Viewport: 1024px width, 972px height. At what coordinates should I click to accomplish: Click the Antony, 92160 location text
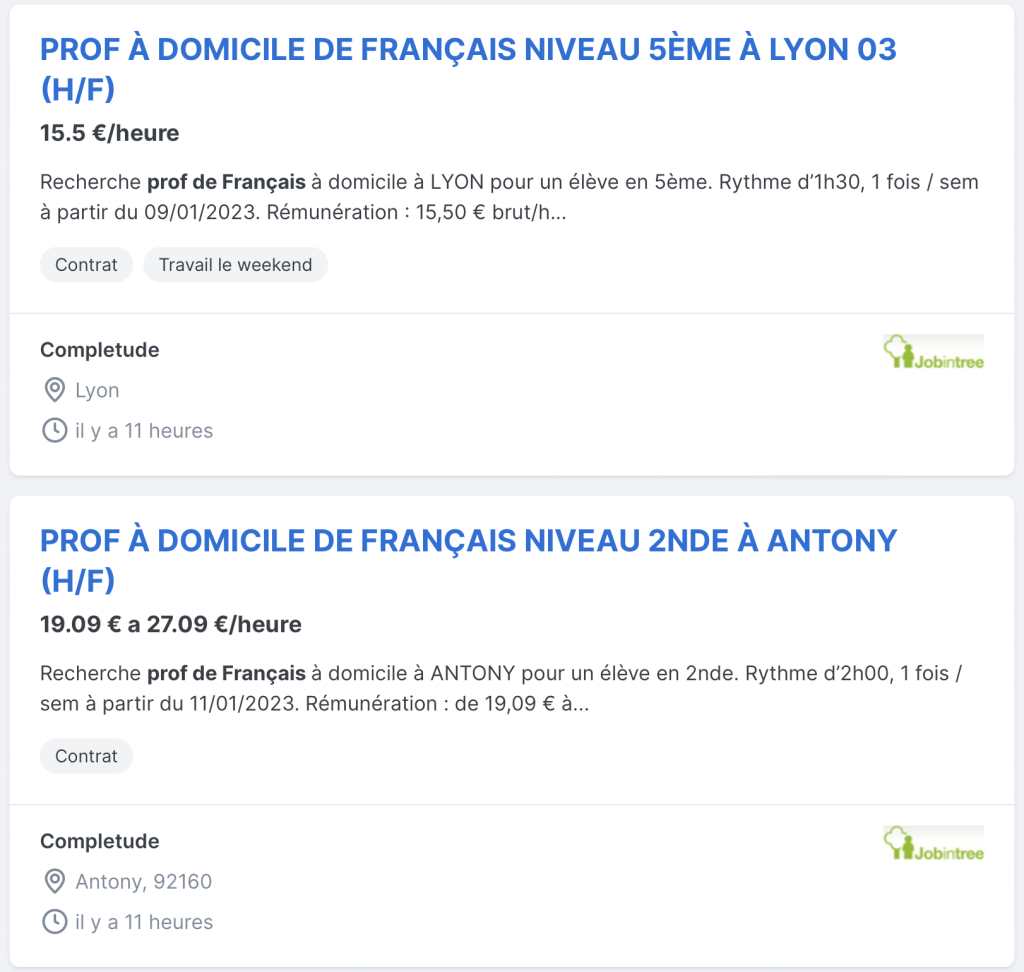pos(144,882)
